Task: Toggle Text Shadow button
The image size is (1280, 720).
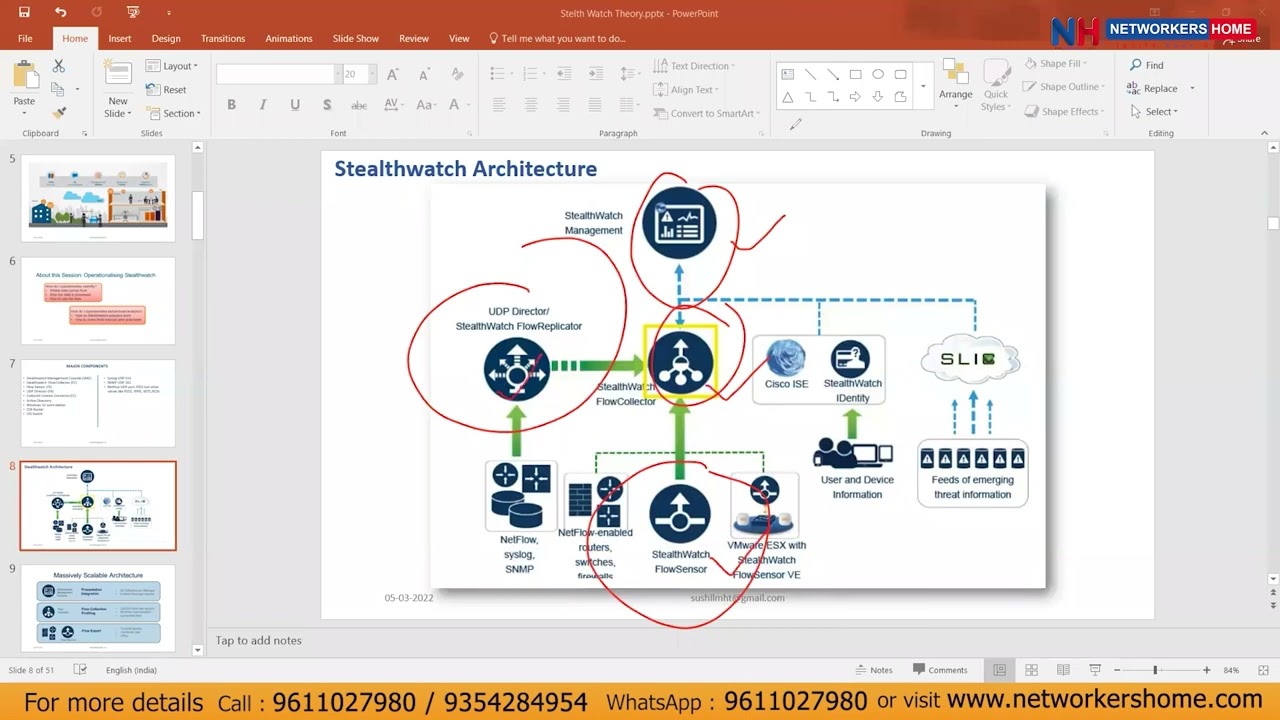Action: click(327, 105)
